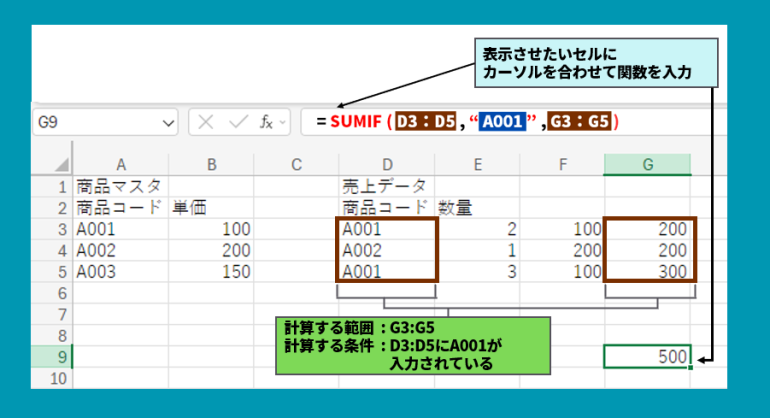Expand the Name Box dropdown arrow

coord(169,122)
